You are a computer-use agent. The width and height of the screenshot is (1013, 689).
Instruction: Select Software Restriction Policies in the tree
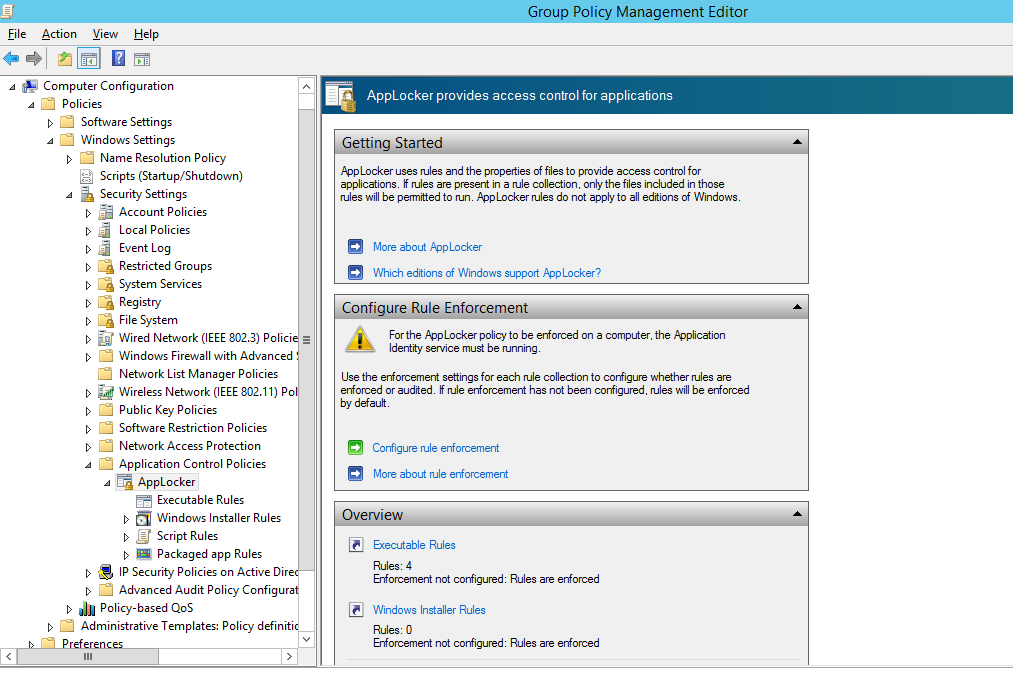click(193, 428)
